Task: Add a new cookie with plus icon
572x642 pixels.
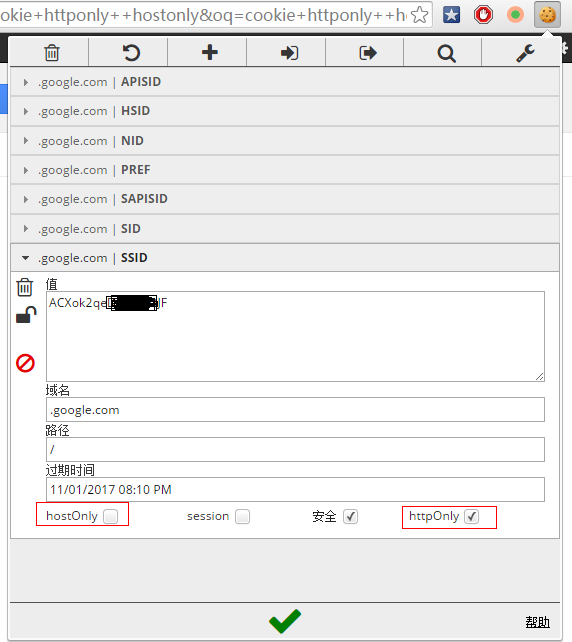Action: 210,52
